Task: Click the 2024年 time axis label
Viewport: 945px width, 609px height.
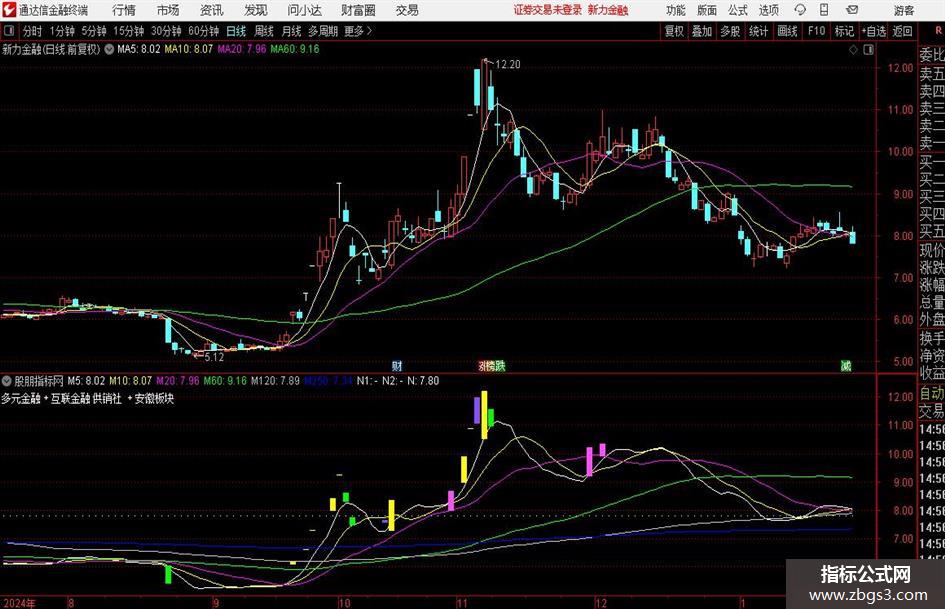Action: tap(19, 603)
